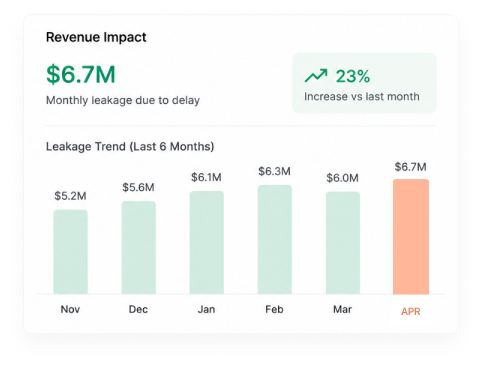Click the $5.2M bar value label
This screenshot has width=482, height=367.
[x=70, y=196]
